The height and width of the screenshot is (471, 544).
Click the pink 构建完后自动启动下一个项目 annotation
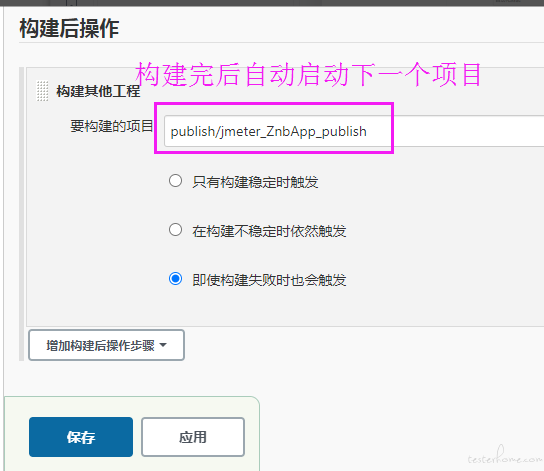coord(308,75)
